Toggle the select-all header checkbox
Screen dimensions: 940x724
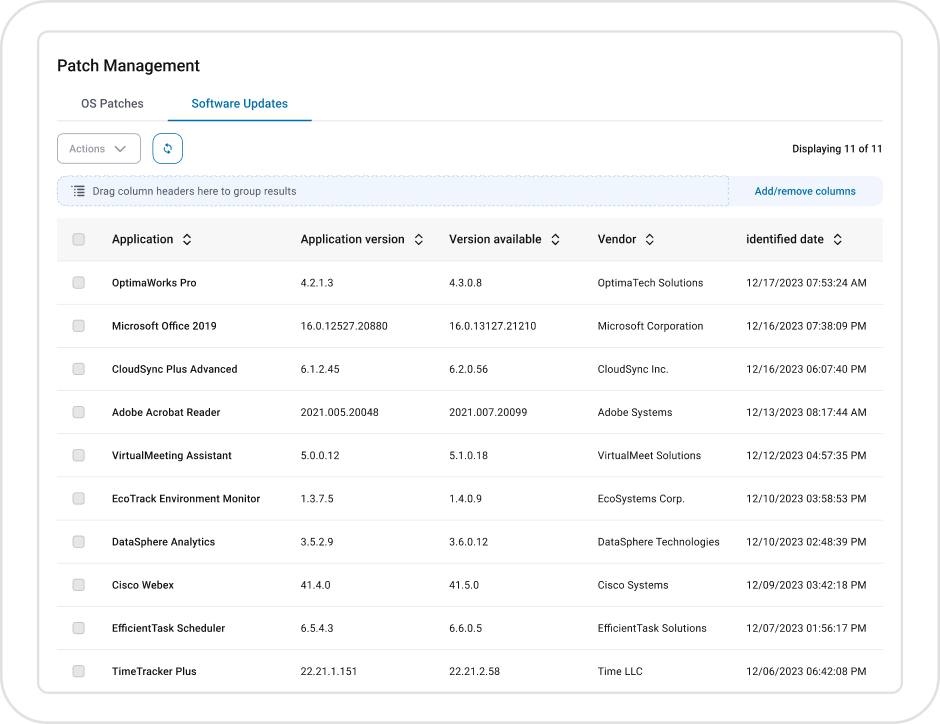tap(79, 240)
